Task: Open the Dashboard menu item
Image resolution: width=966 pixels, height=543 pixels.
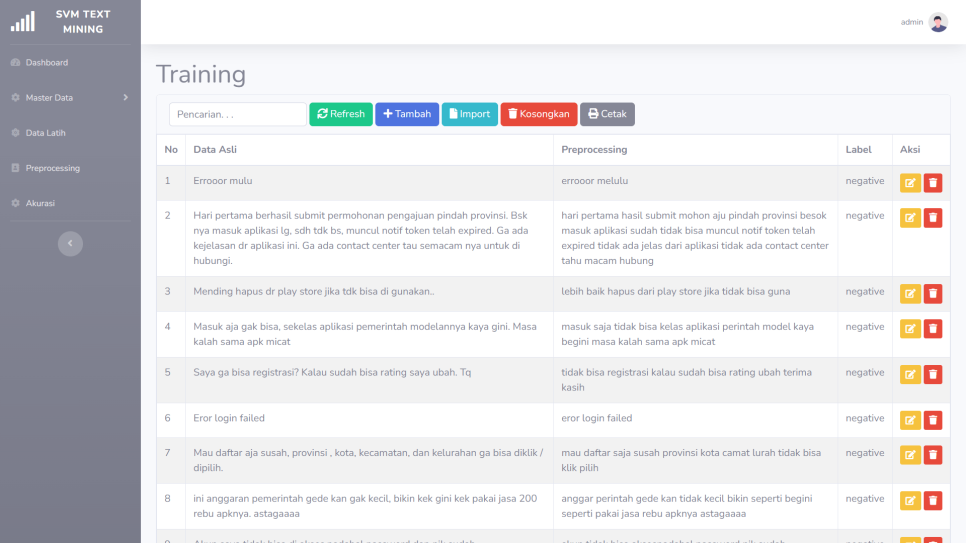Action: [x=47, y=63]
